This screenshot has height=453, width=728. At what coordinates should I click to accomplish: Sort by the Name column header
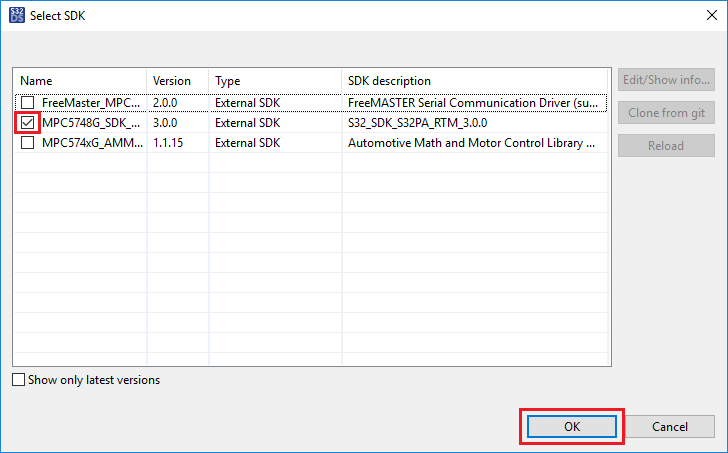[x=80, y=80]
